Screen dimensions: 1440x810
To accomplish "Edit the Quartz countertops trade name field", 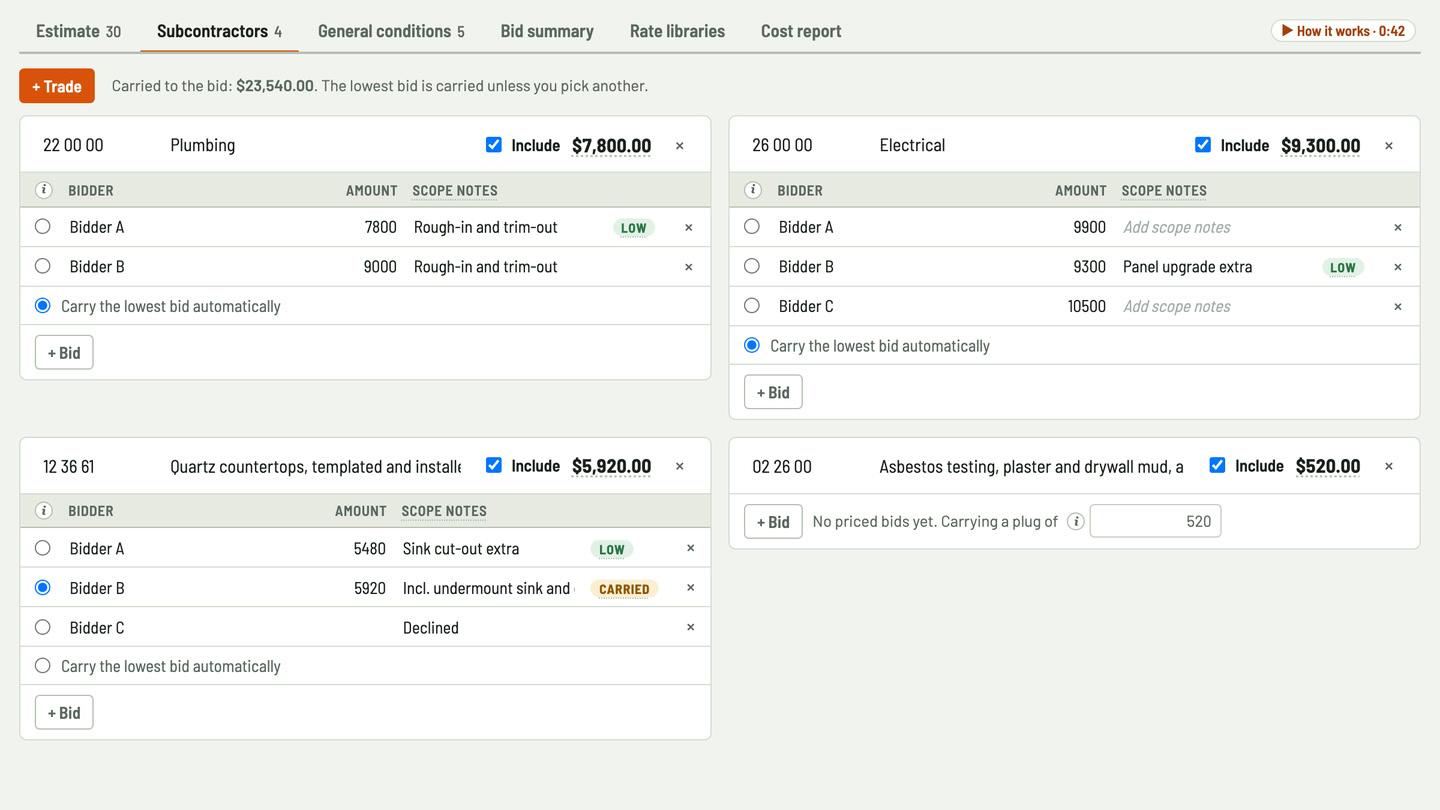I will click(x=316, y=466).
